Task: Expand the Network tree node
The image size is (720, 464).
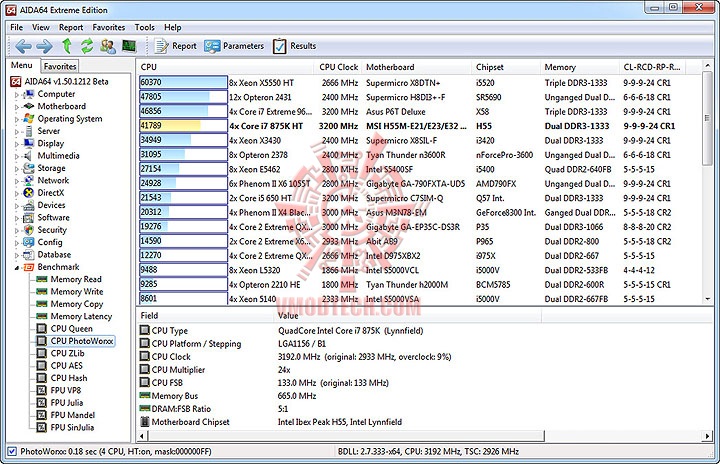Action: (17, 181)
